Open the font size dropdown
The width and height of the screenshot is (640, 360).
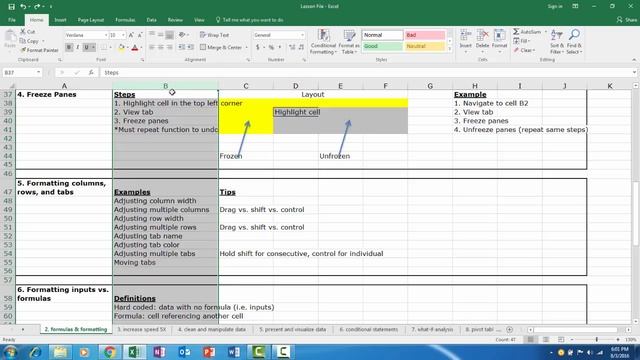pyautogui.click(x=123, y=35)
